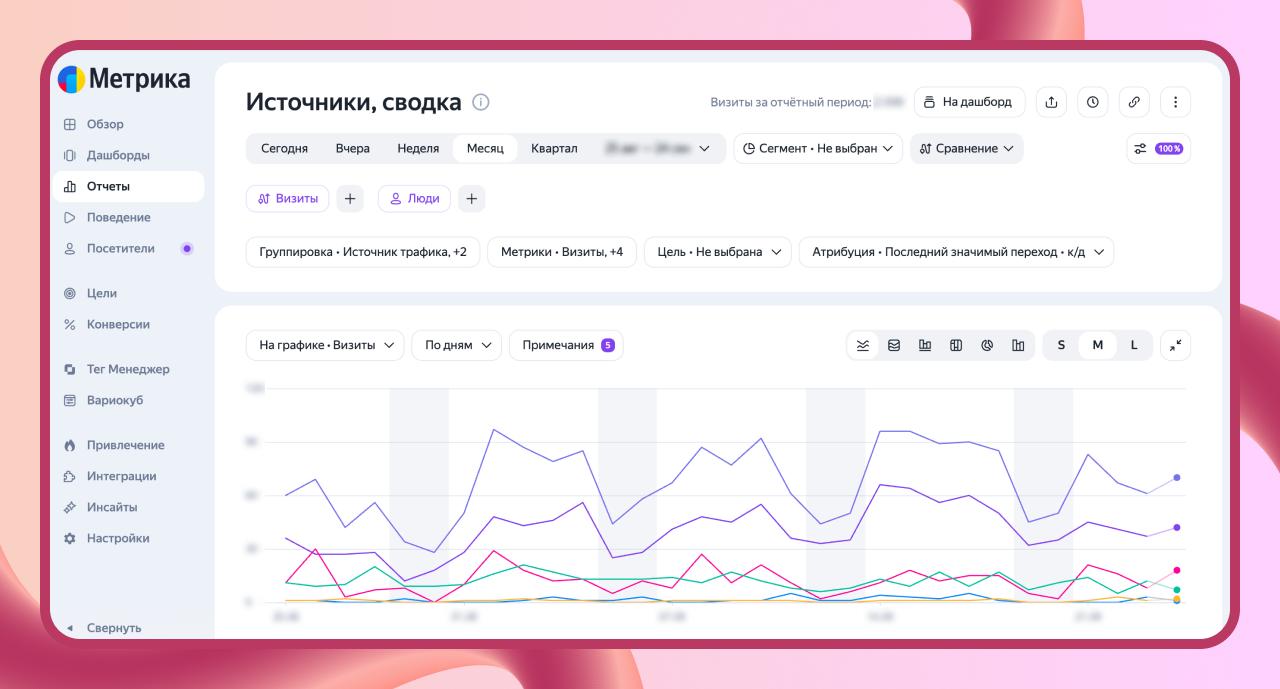
Task: Select the Месяц period
Action: point(485,148)
